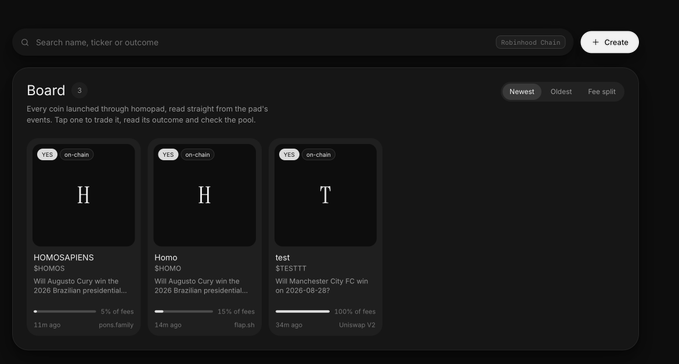Click the $HOMOS ticker
Screen dimensions: 679x364
[x=49, y=268]
